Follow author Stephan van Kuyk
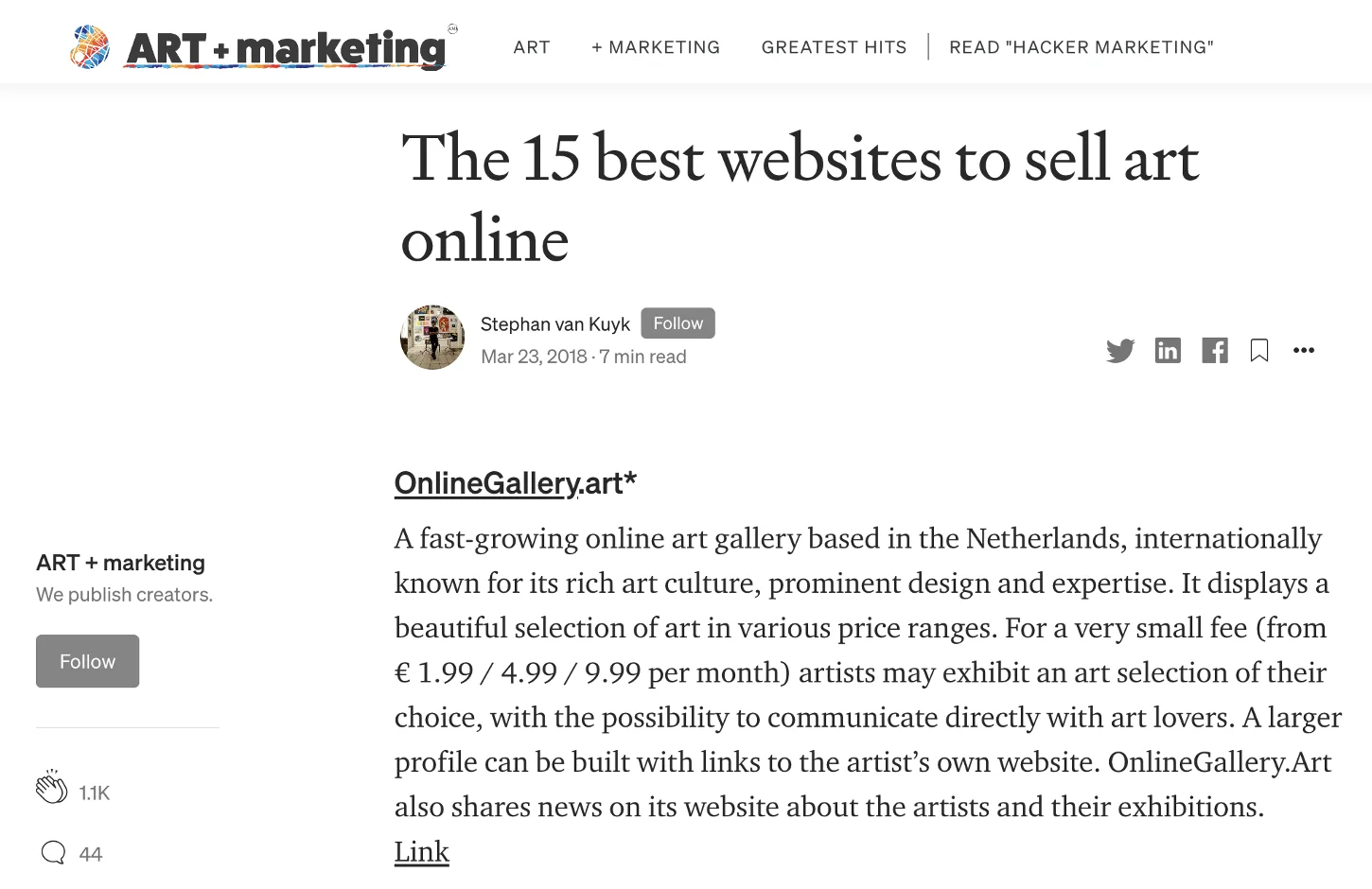Screen dimensions: 1372x889 (677, 323)
